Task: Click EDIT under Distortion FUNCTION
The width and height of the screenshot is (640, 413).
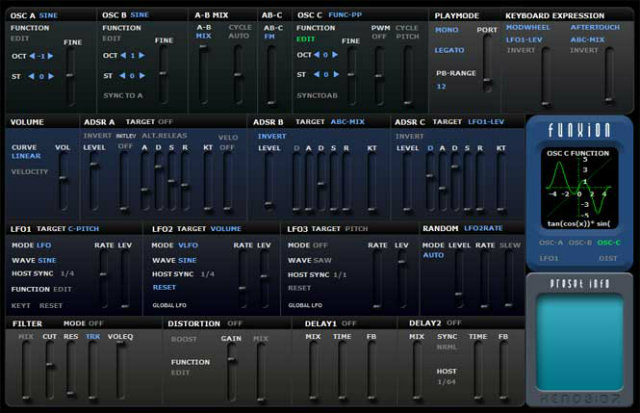Action: [180, 373]
